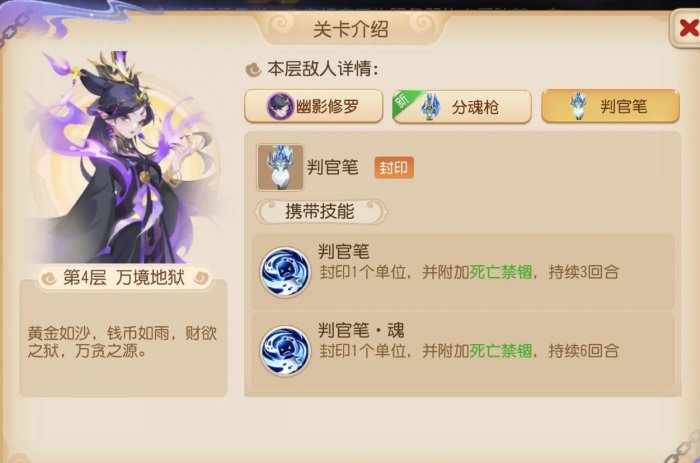This screenshot has height=463, width=700.
Task: Select the 分魂枪 enemy tab
Action: tap(462, 106)
